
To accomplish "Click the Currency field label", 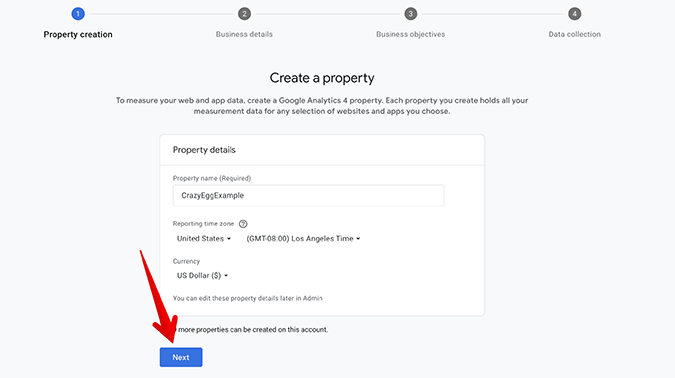I will coord(186,261).
